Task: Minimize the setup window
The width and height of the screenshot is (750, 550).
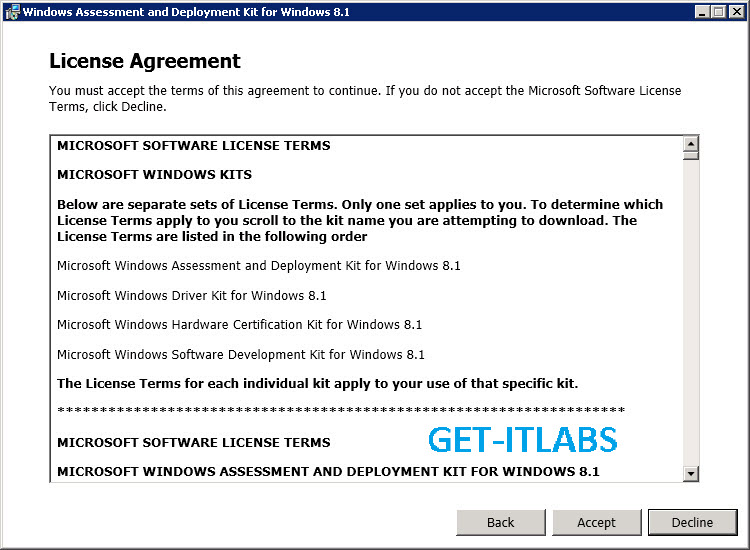Action: coord(702,12)
